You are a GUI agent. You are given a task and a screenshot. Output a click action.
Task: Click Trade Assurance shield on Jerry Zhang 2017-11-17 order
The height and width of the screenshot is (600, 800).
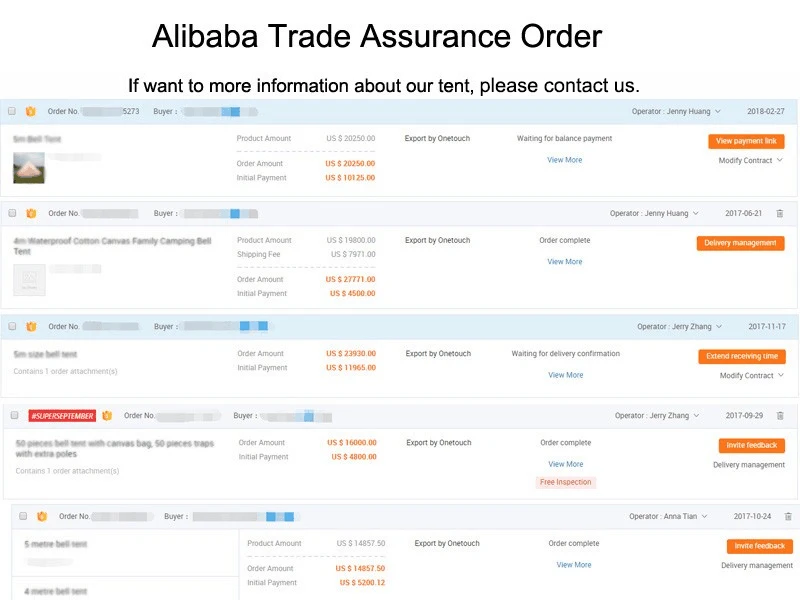pos(31,326)
